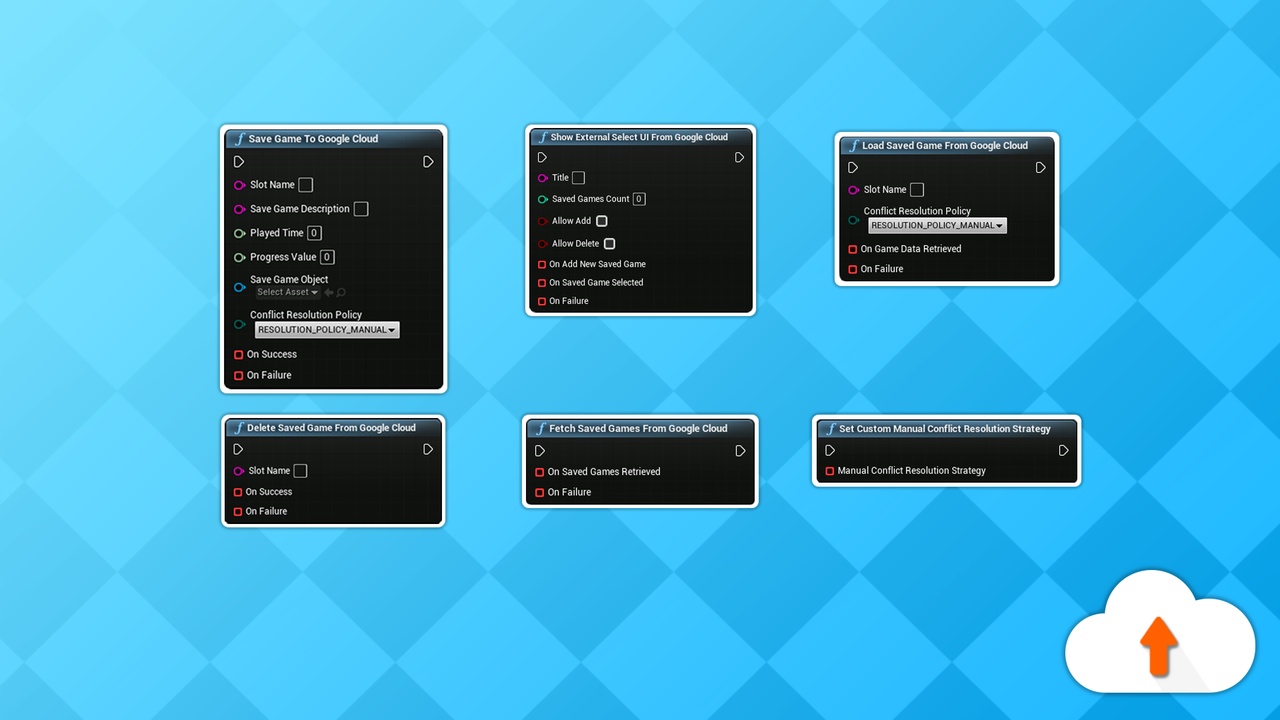
Task: Select Fetch Saved Games From Google Cloud title
Action: point(638,429)
